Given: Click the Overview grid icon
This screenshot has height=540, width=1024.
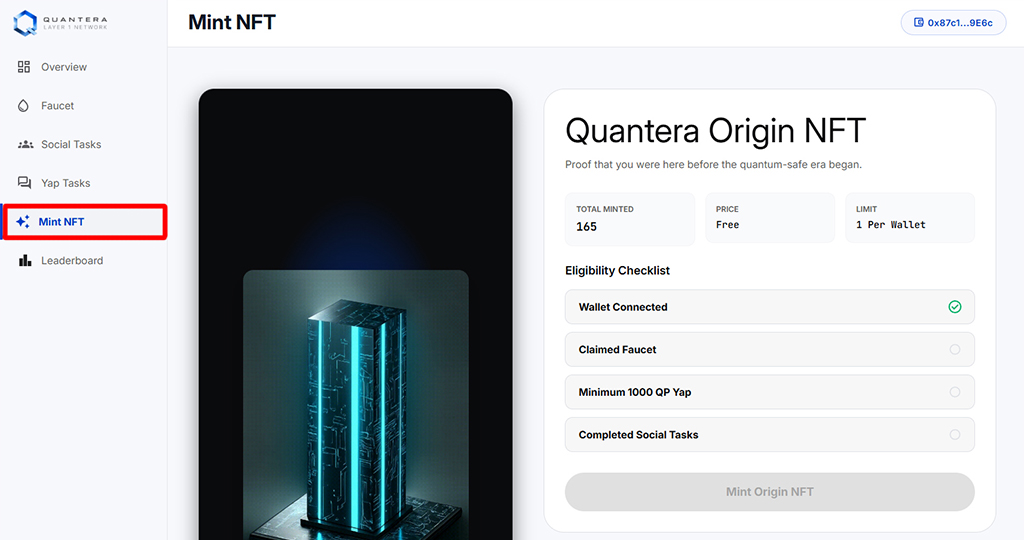Looking at the screenshot, I should (x=24, y=67).
